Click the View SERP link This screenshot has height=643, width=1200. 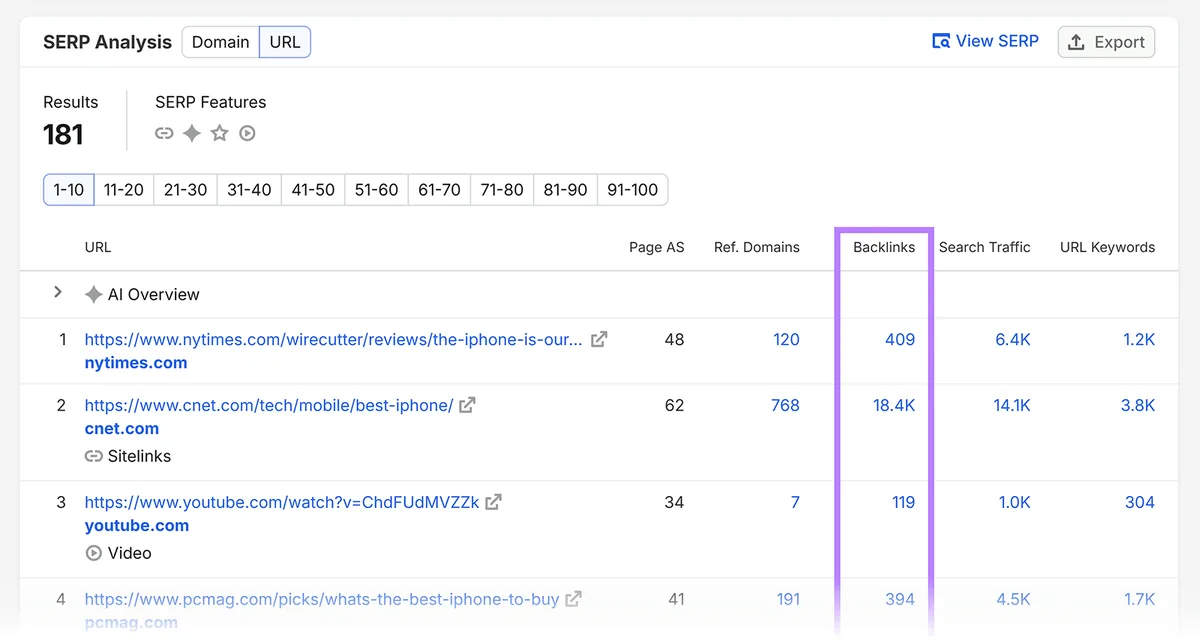click(x=985, y=41)
